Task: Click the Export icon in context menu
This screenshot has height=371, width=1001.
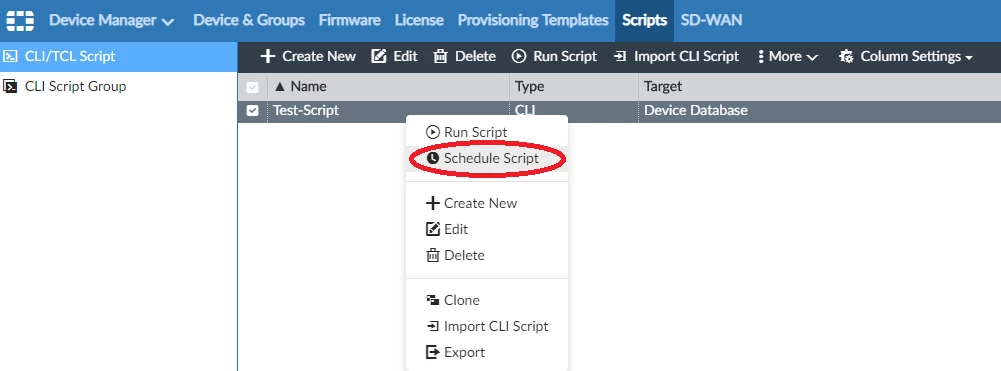Action: pyautogui.click(x=433, y=352)
